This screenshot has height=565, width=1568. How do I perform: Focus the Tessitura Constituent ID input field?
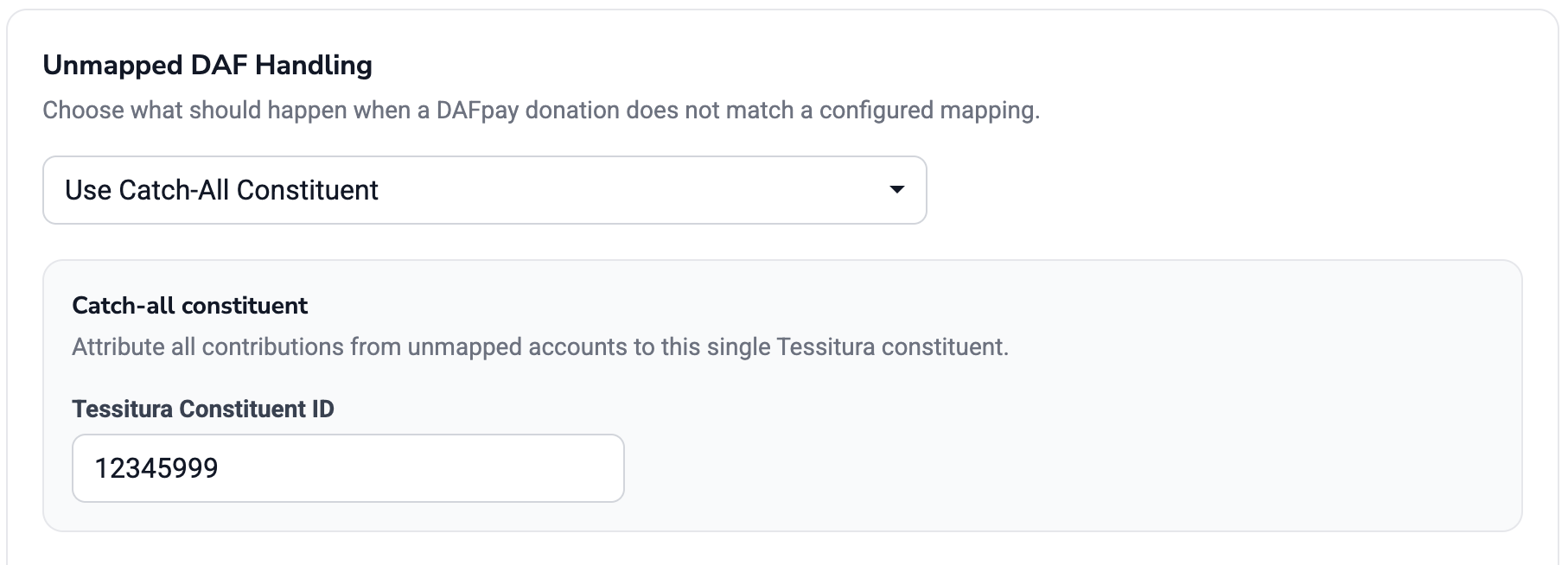347,468
